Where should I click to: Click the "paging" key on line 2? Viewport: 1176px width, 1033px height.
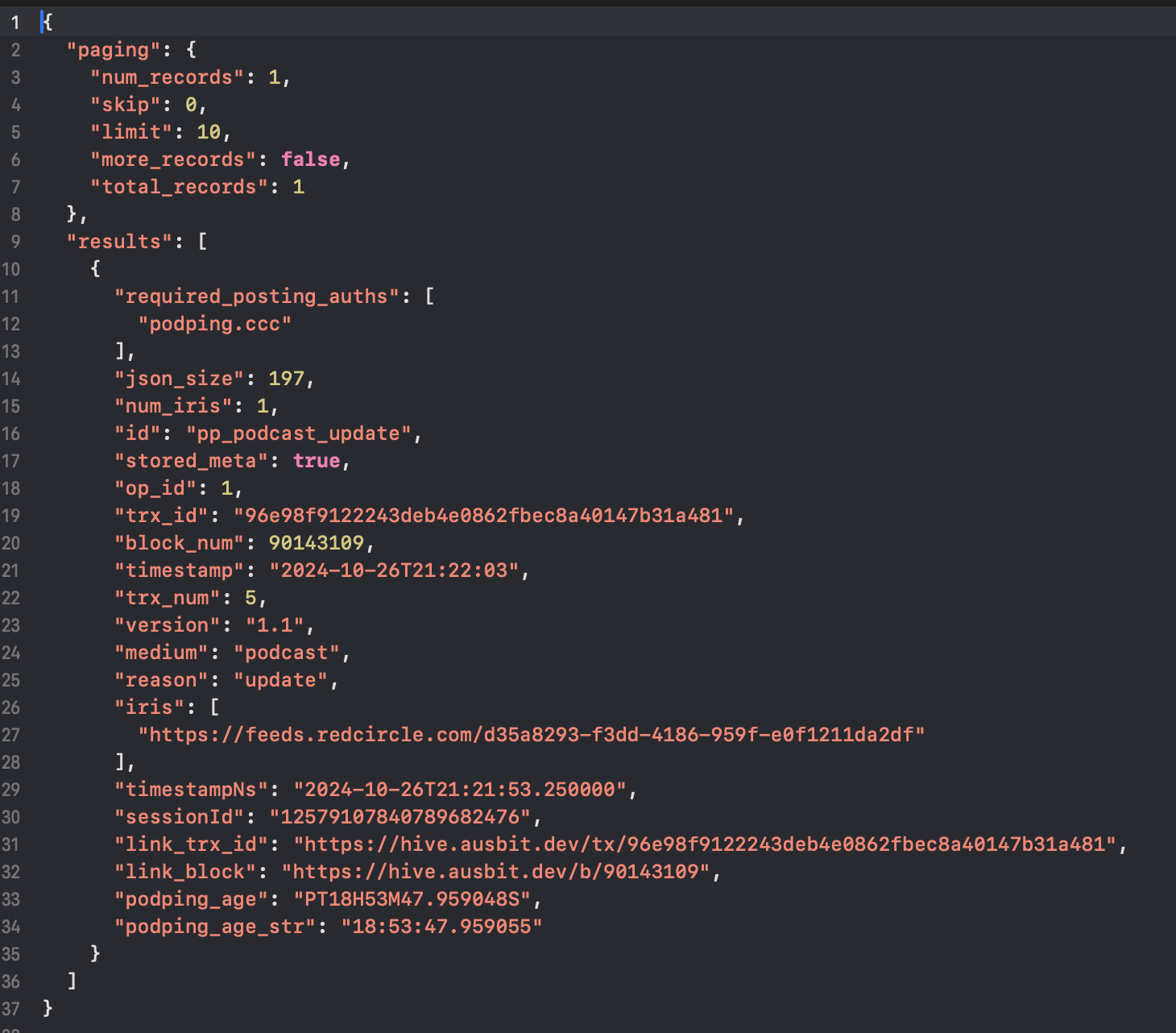click(114, 50)
